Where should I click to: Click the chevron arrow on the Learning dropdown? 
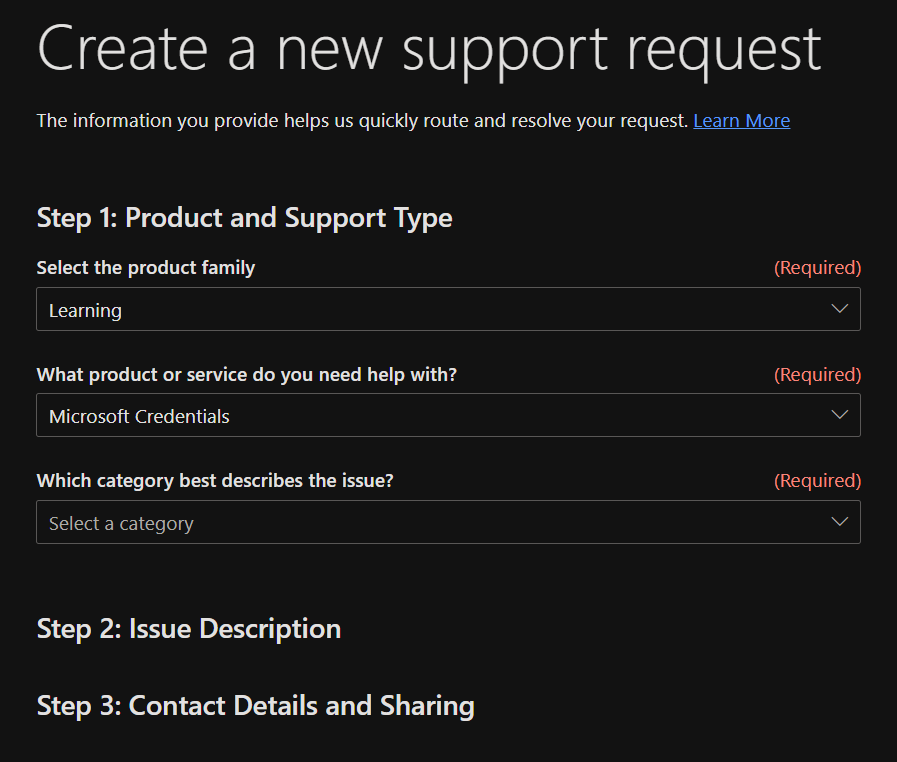pyautogui.click(x=840, y=310)
